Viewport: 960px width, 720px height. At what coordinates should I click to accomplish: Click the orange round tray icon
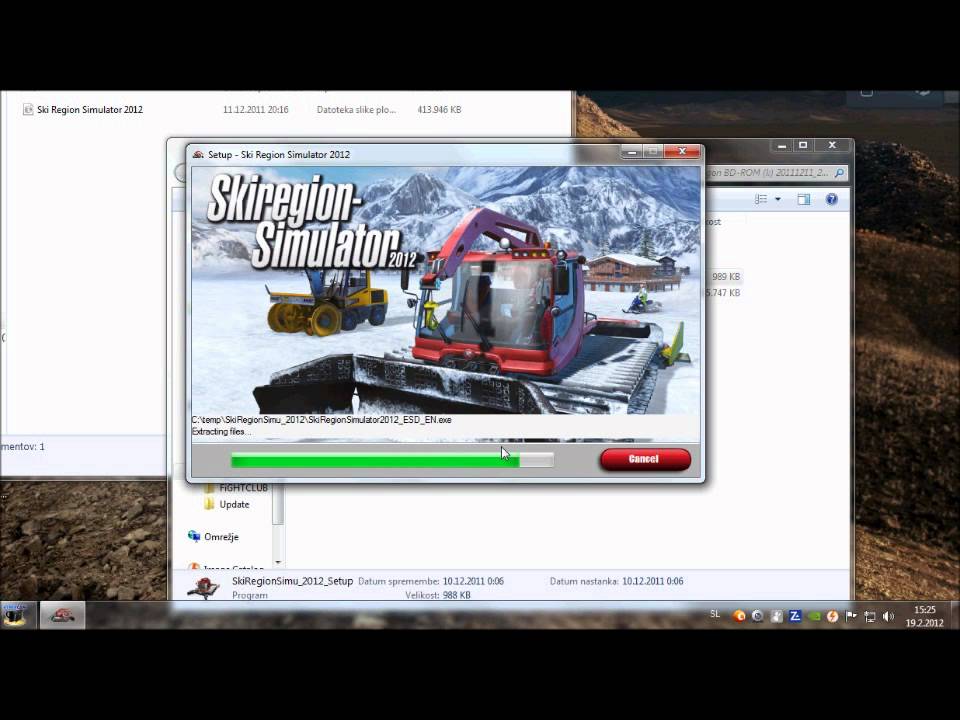coord(739,616)
